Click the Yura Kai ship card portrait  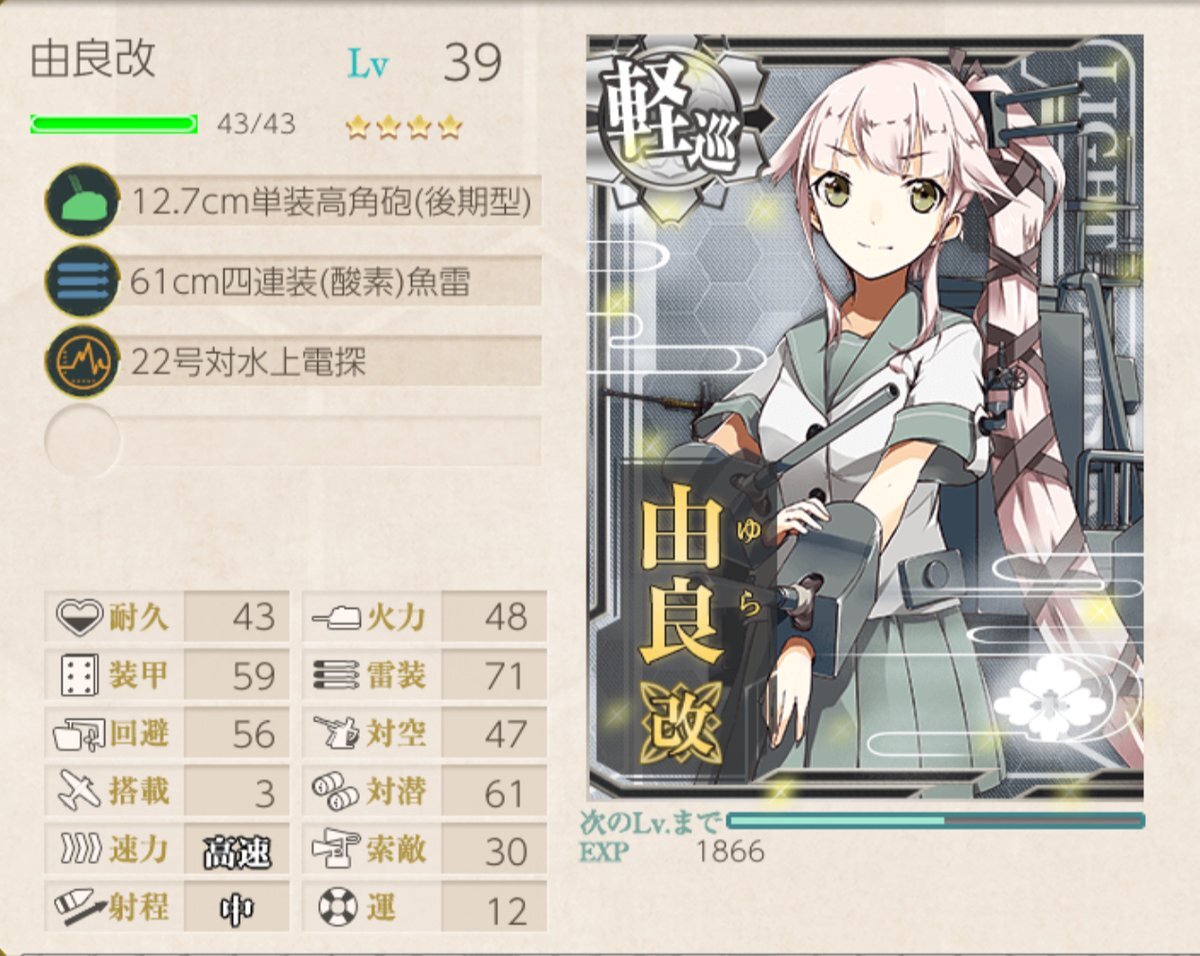pos(865,417)
